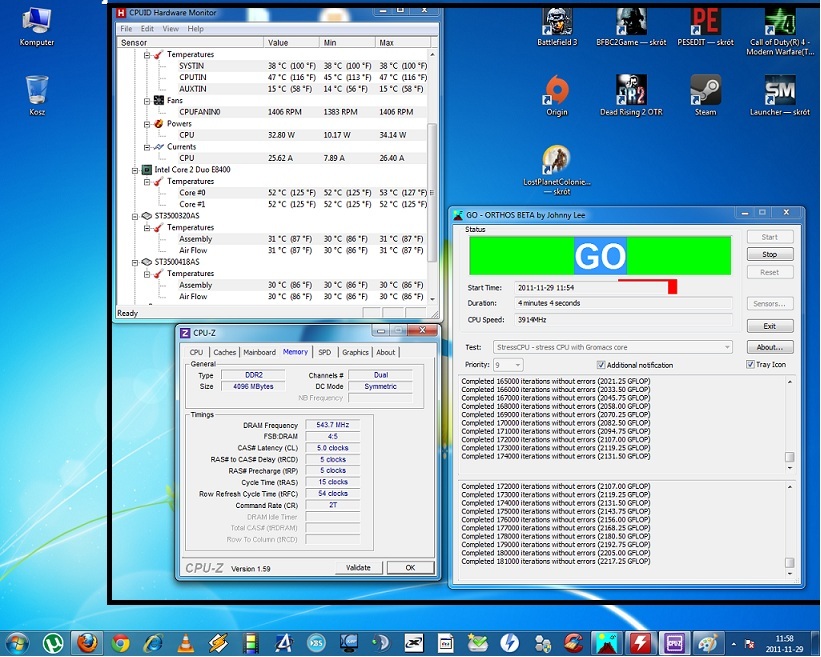
Task: Launch BFBC2Game desktop shortcut
Action: 631,27
